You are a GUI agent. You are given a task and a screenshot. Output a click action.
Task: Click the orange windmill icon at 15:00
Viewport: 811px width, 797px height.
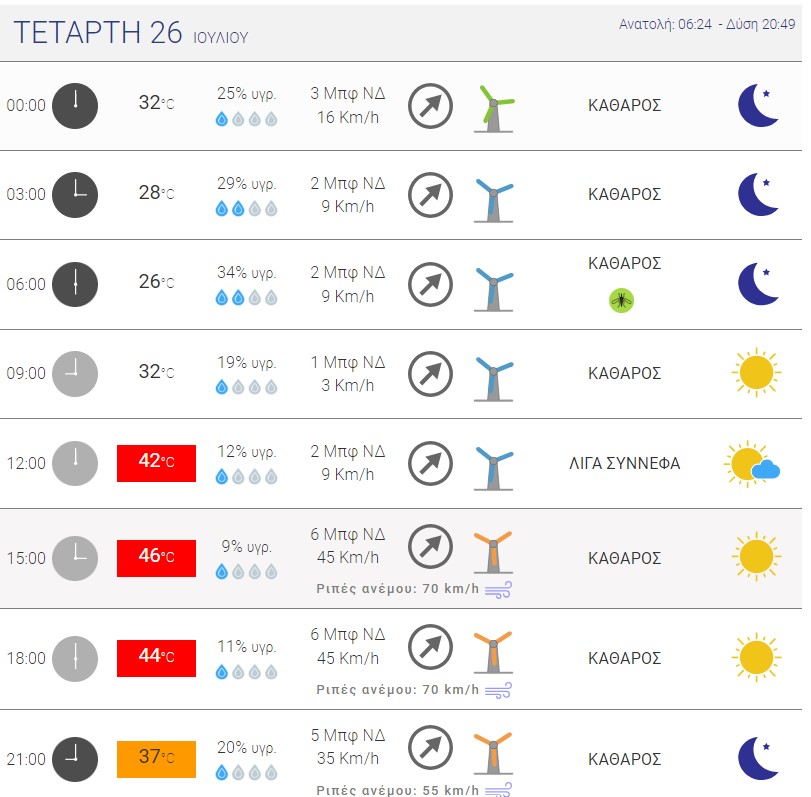tap(493, 552)
